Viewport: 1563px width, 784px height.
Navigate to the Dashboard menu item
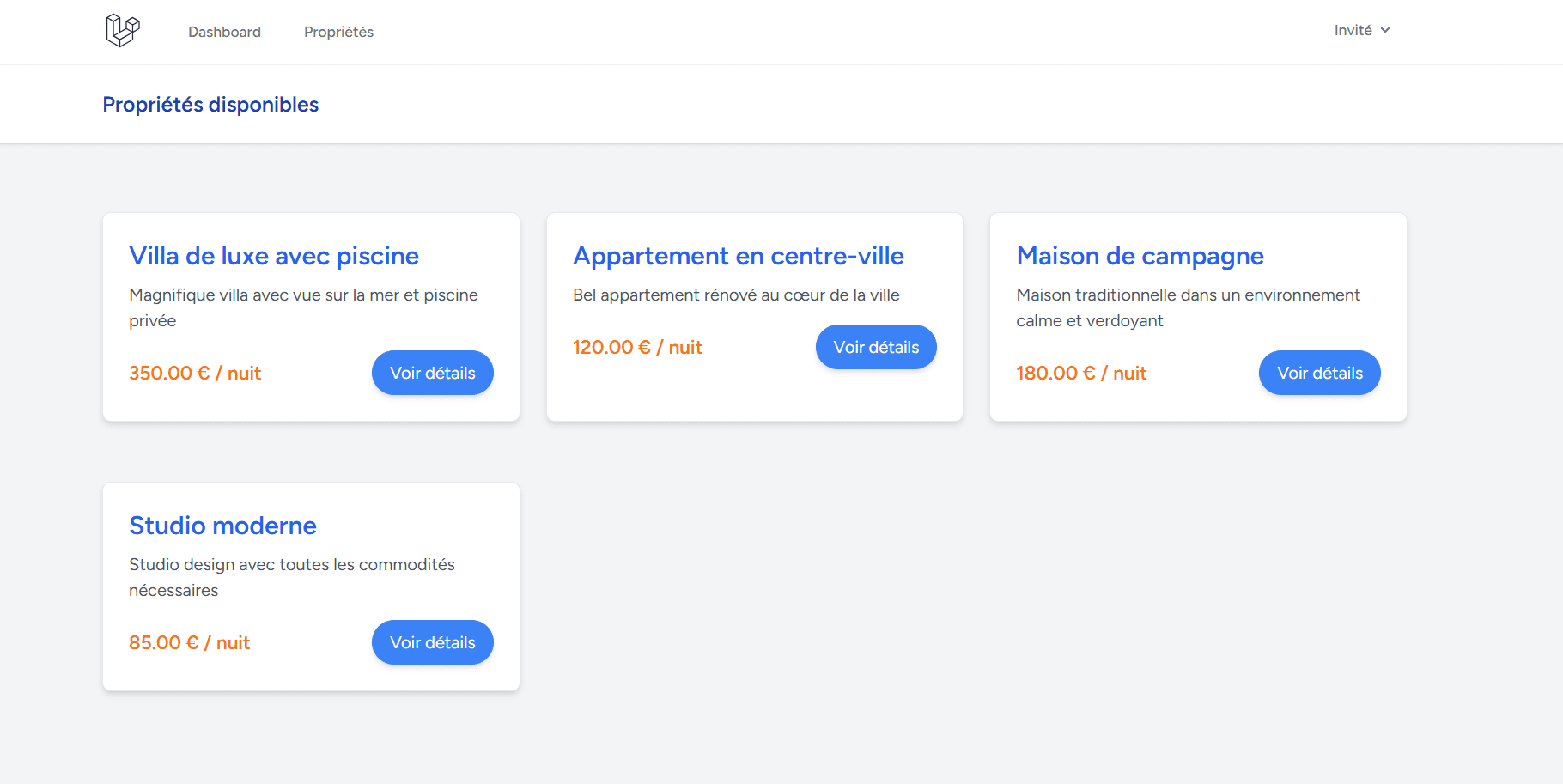point(224,32)
